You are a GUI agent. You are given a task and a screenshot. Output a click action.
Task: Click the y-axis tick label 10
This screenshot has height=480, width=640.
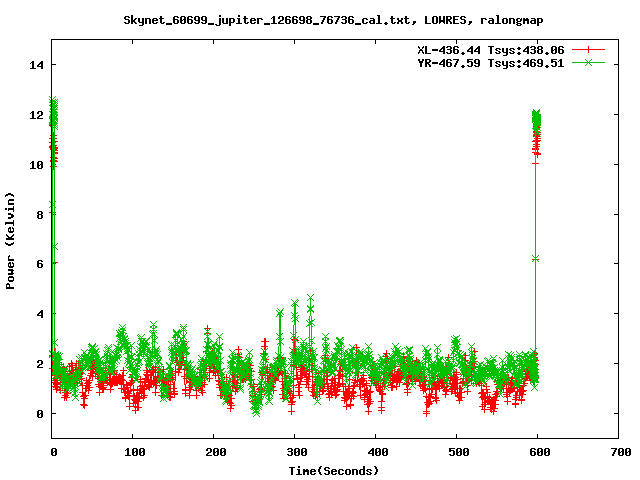pos(36,165)
